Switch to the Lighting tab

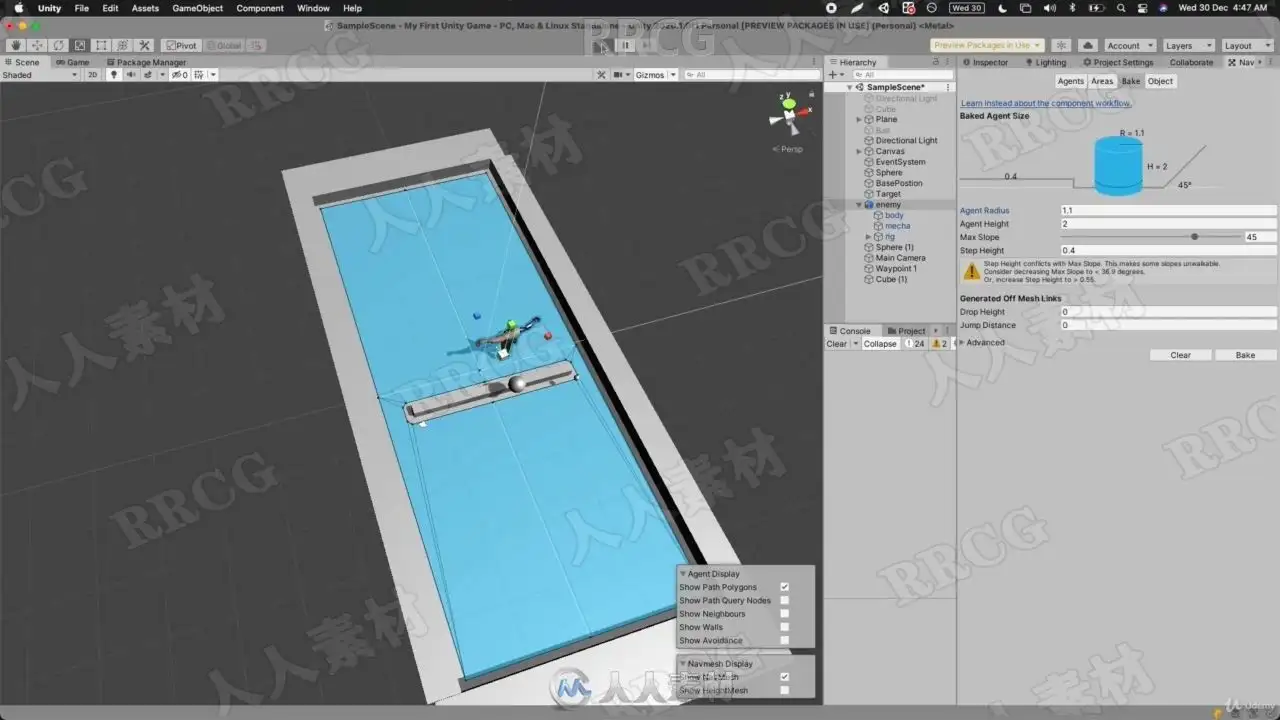coord(1044,62)
